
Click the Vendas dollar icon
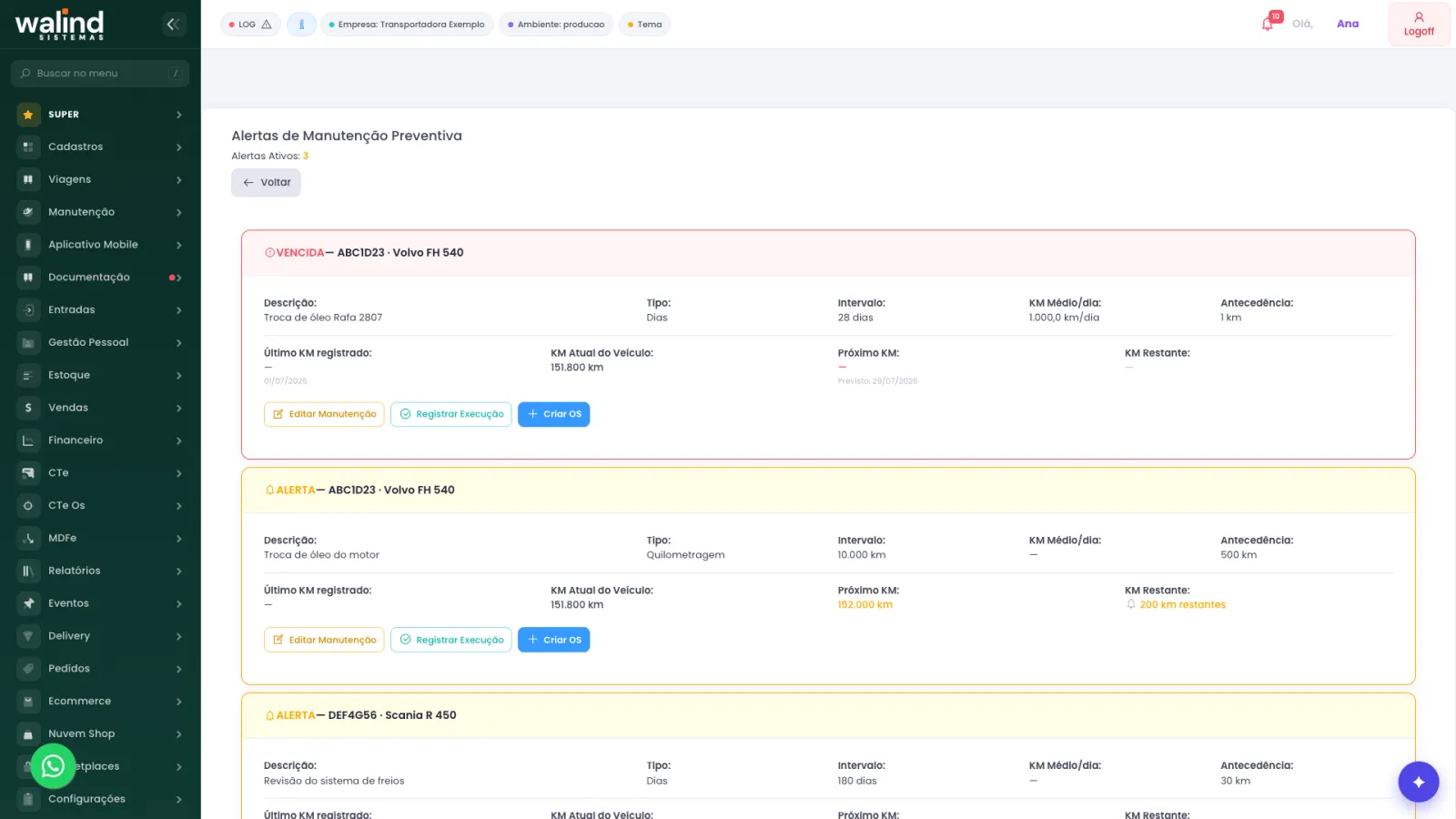coord(28,408)
